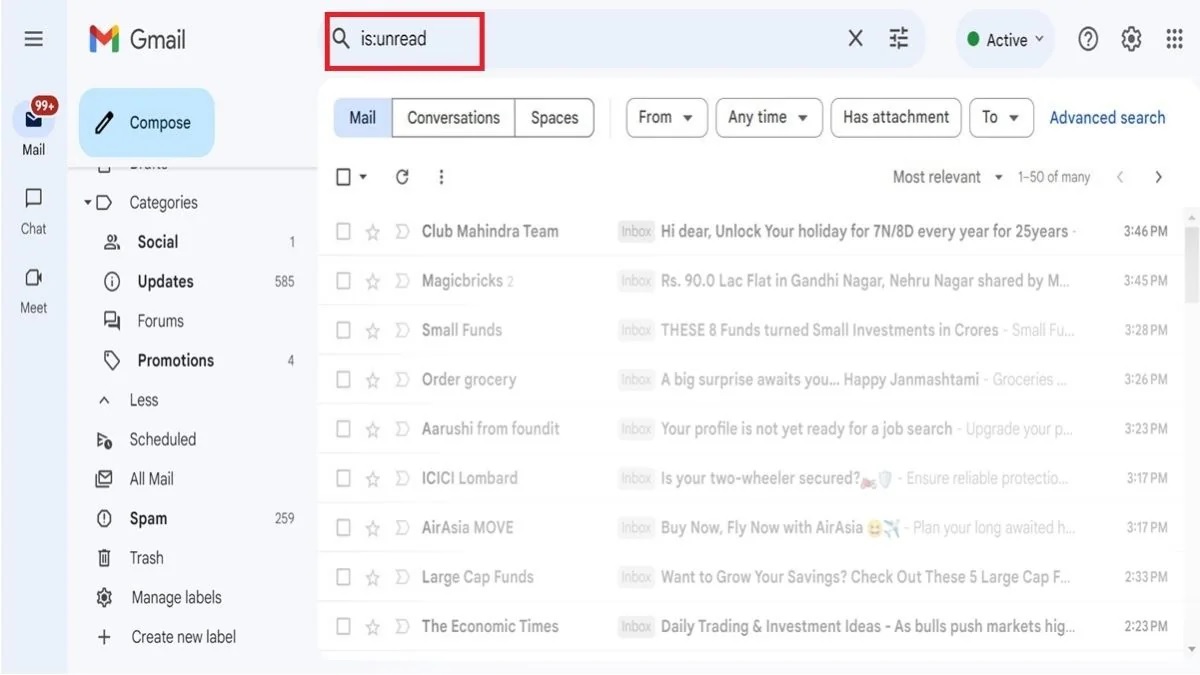Mark AirAsia MOVE email as important
Screen dimensions: 1200x675
[x=402, y=527]
